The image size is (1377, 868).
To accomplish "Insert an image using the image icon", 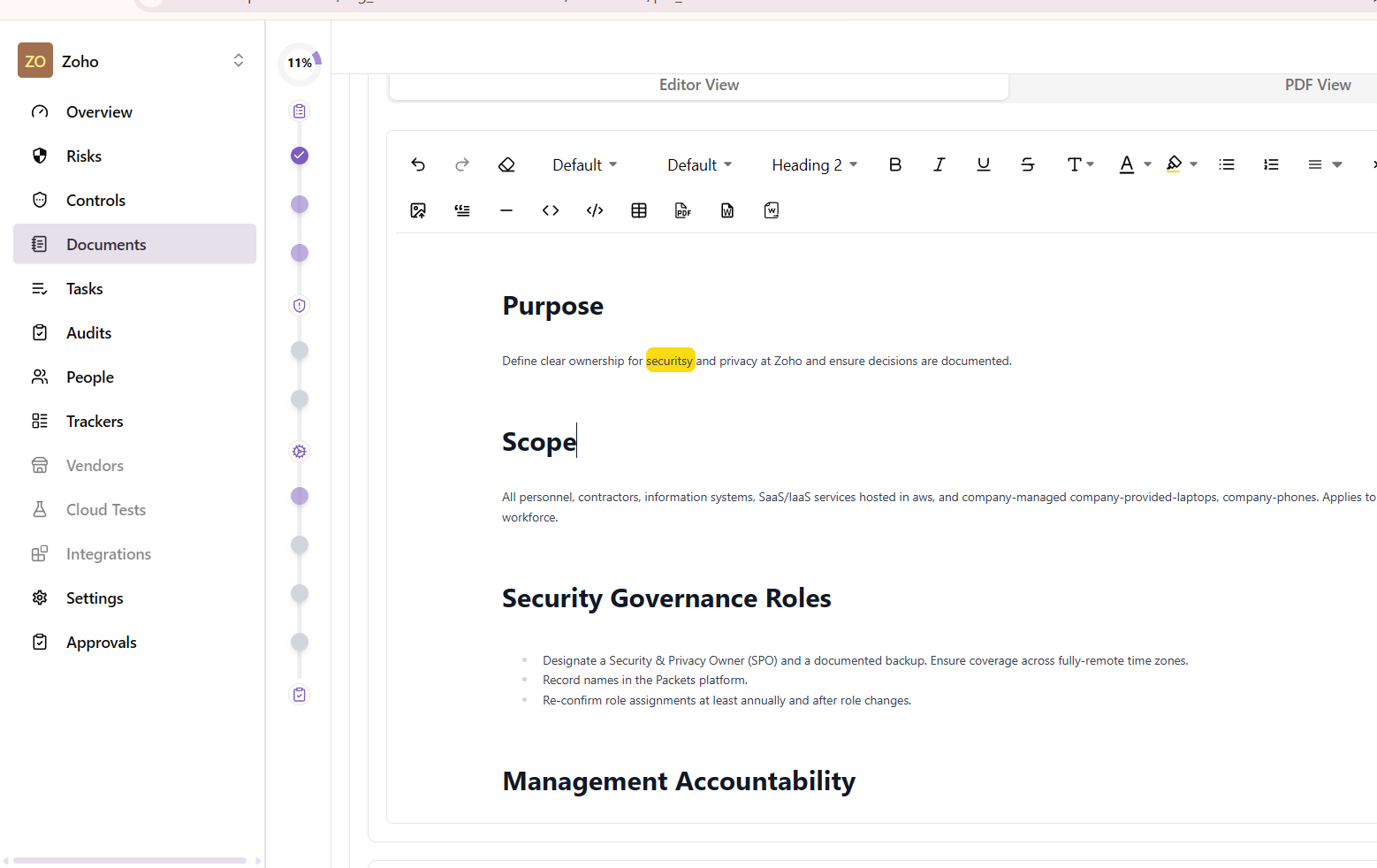I will [418, 210].
